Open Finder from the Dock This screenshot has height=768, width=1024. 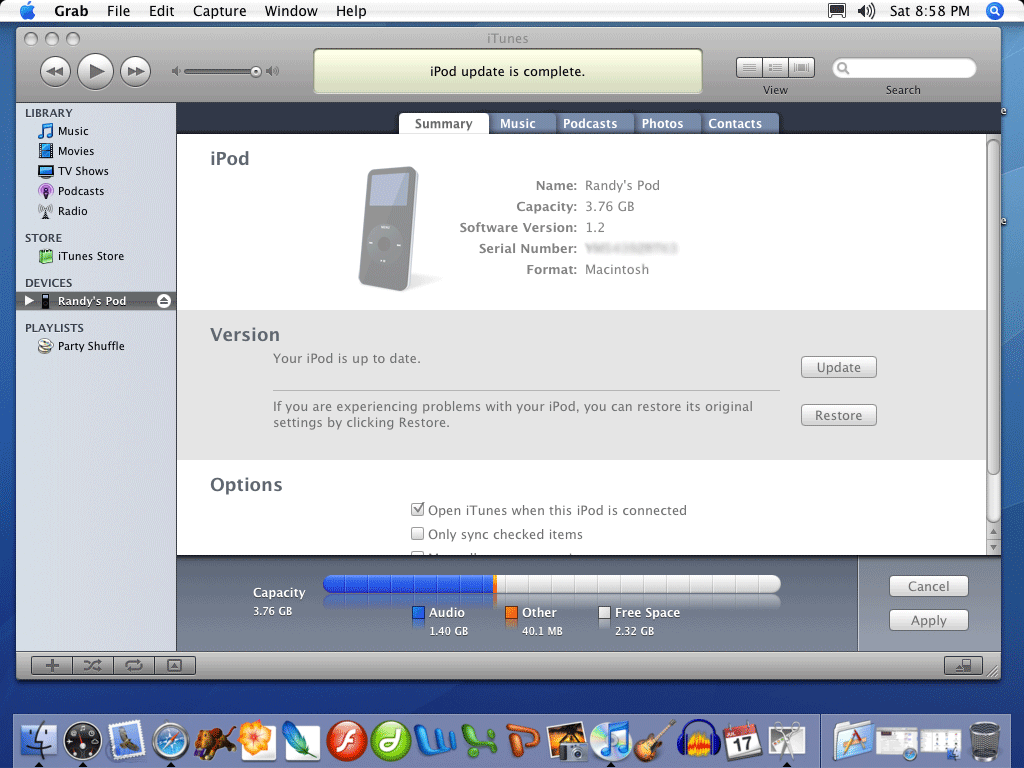coord(39,741)
